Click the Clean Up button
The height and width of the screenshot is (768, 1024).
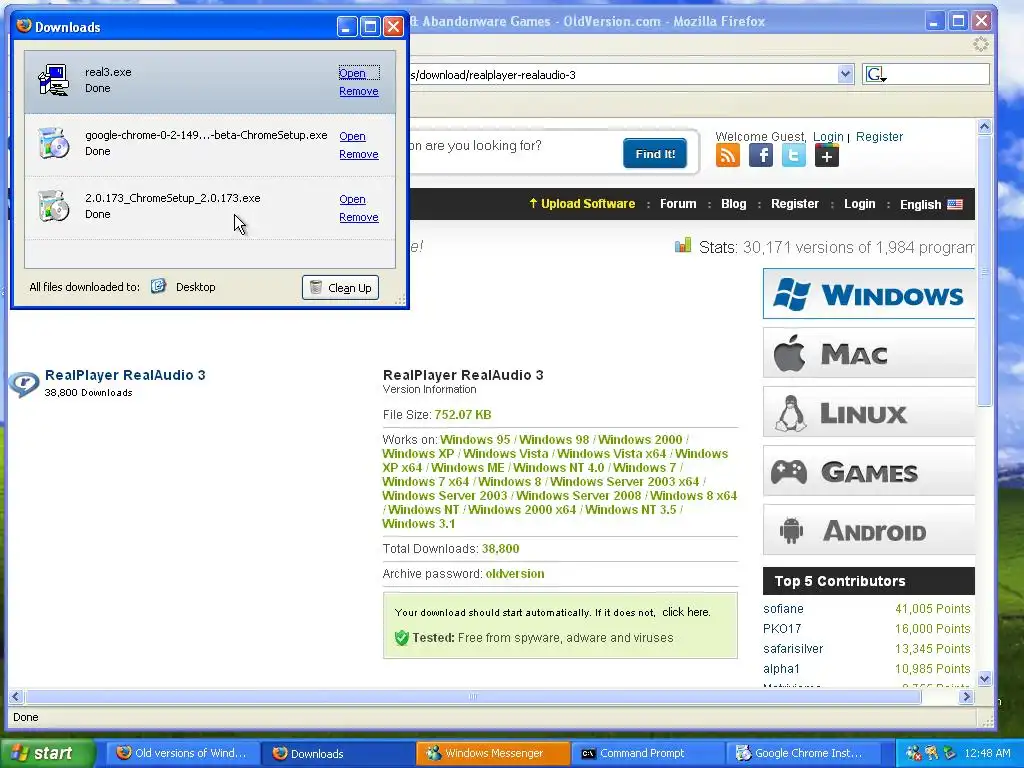click(340, 287)
